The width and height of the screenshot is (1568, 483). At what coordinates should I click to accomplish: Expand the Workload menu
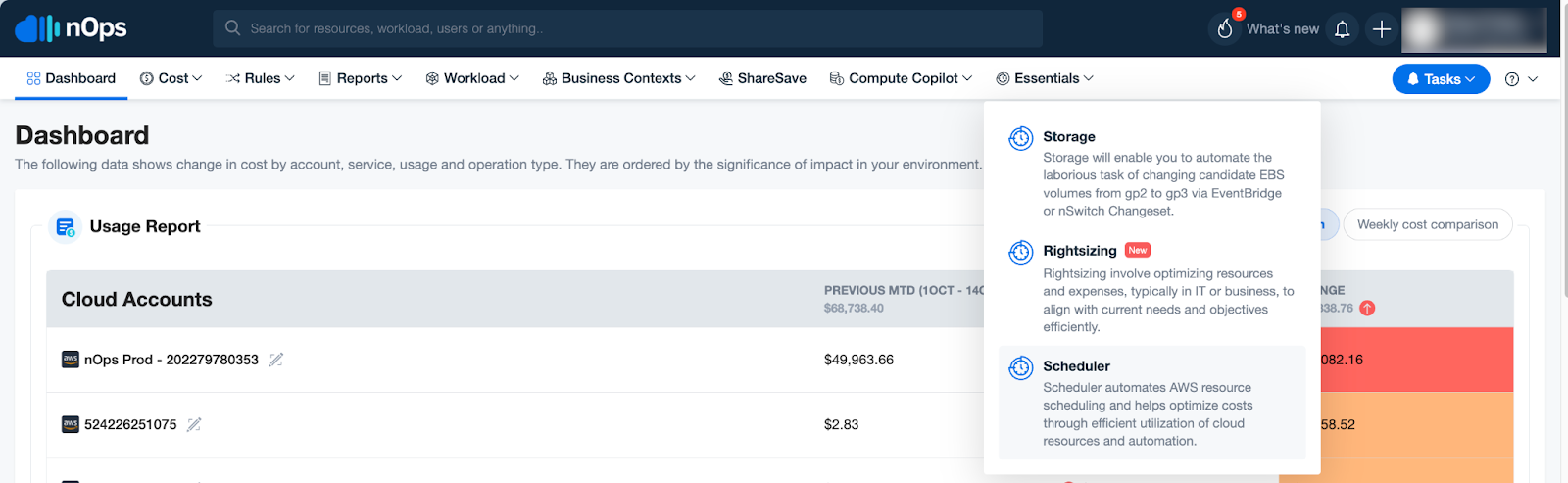(472, 78)
